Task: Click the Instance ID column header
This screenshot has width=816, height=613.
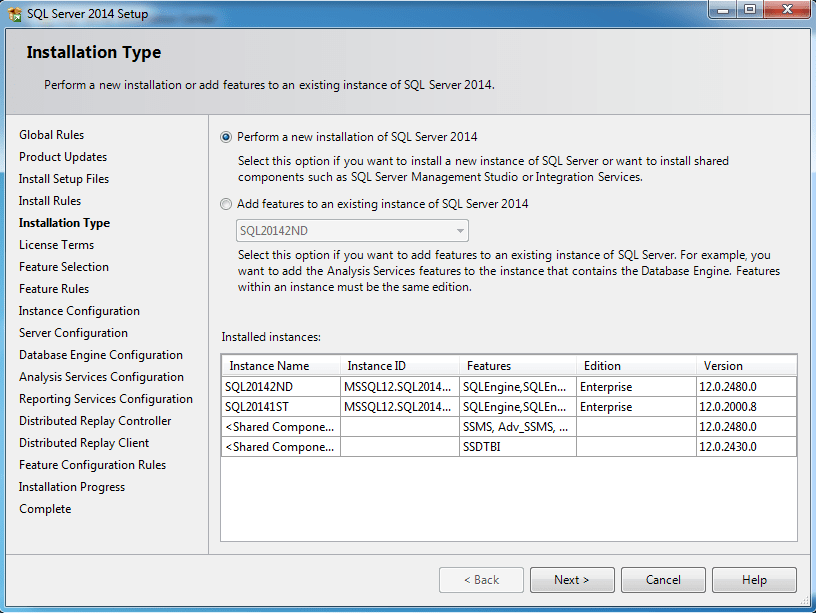Action: click(399, 366)
